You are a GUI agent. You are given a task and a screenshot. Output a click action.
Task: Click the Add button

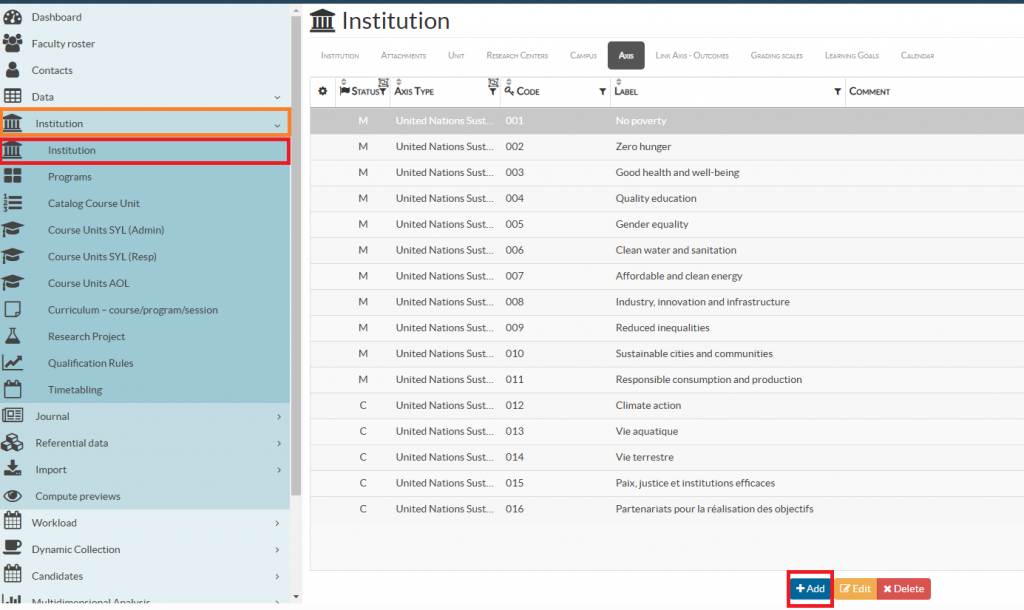pos(810,589)
